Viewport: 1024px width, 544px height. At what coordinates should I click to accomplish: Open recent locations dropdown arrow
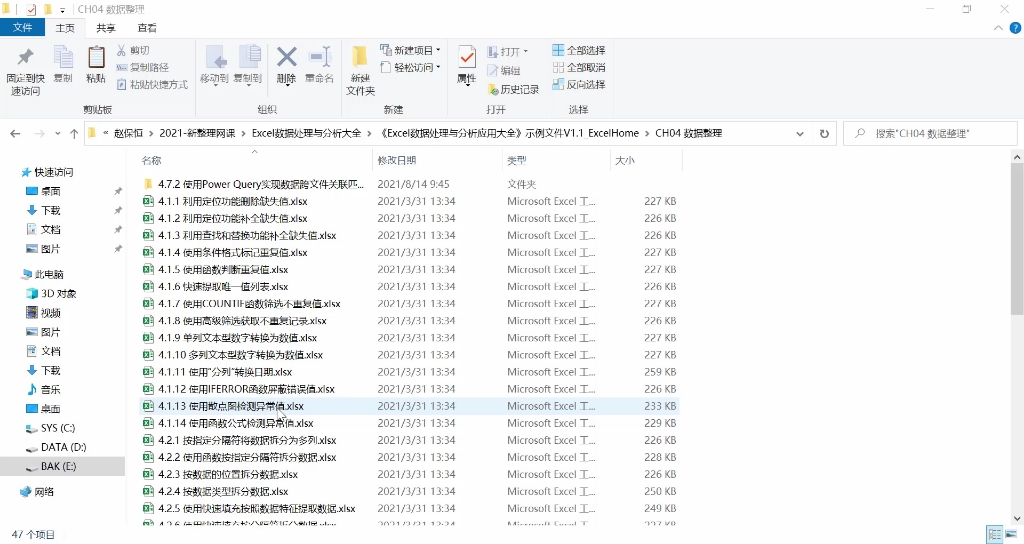coord(57,133)
